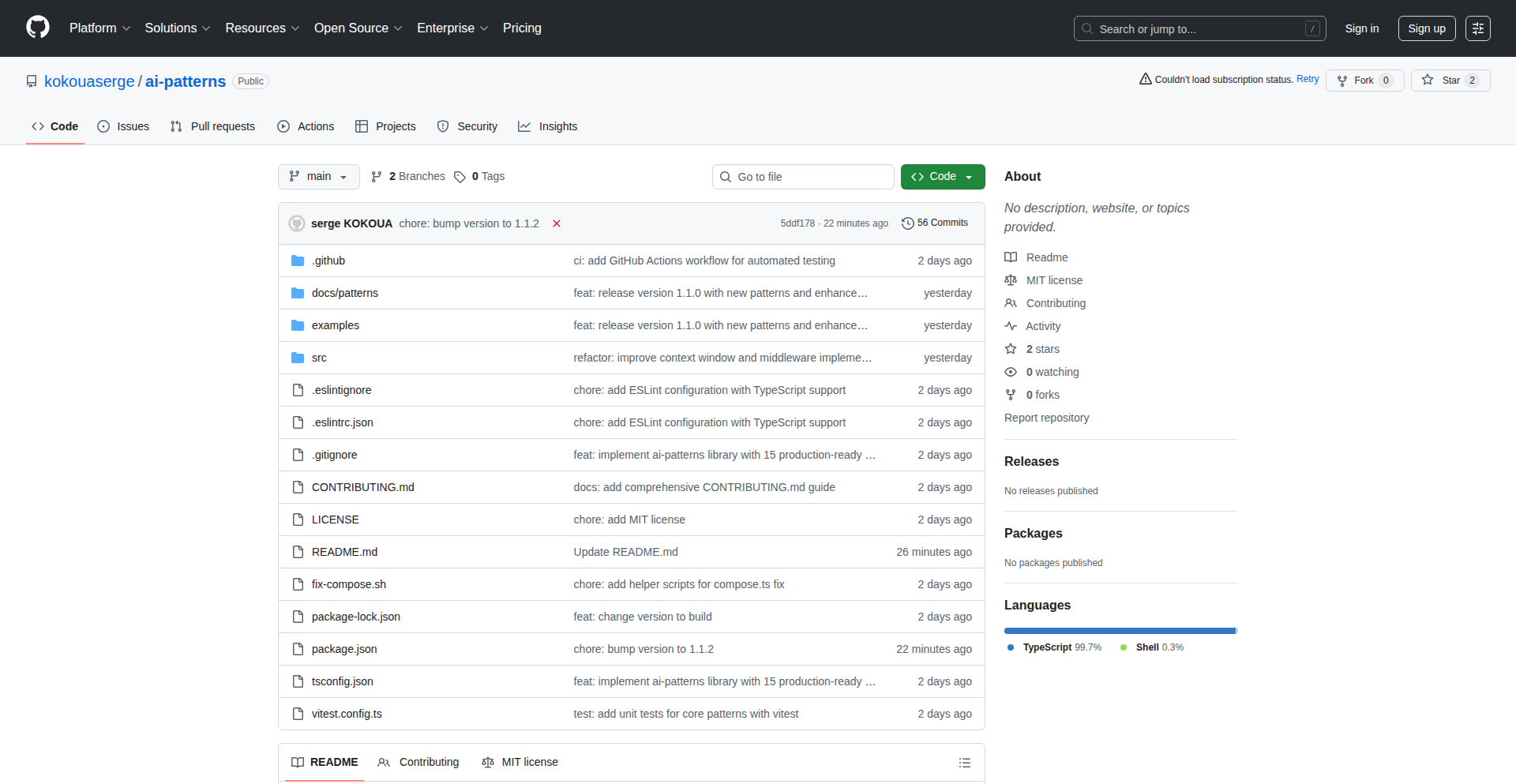The height and width of the screenshot is (784, 1516).
Task: Select the MIT license tab below files
Action: coord(520,762)
